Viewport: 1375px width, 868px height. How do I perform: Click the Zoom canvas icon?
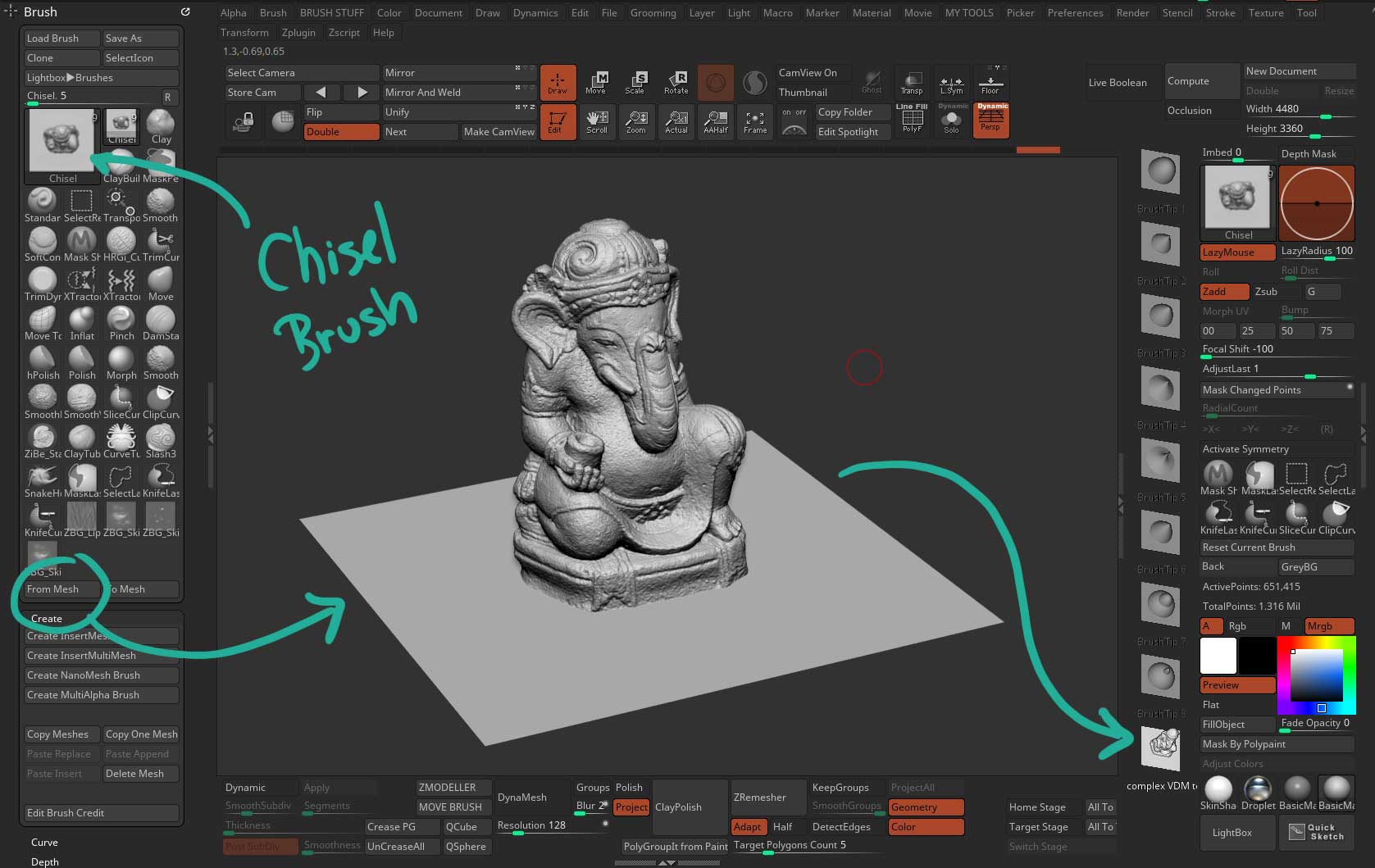pos(636,122)
